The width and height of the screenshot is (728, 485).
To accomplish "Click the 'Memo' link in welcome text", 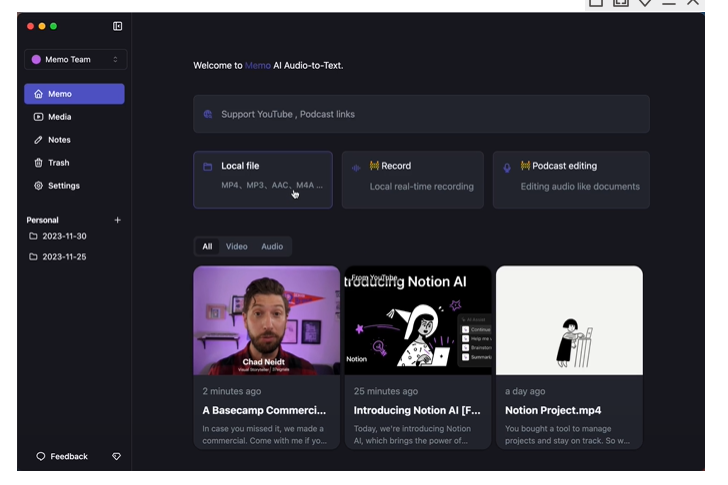I will tap(258, 65).
